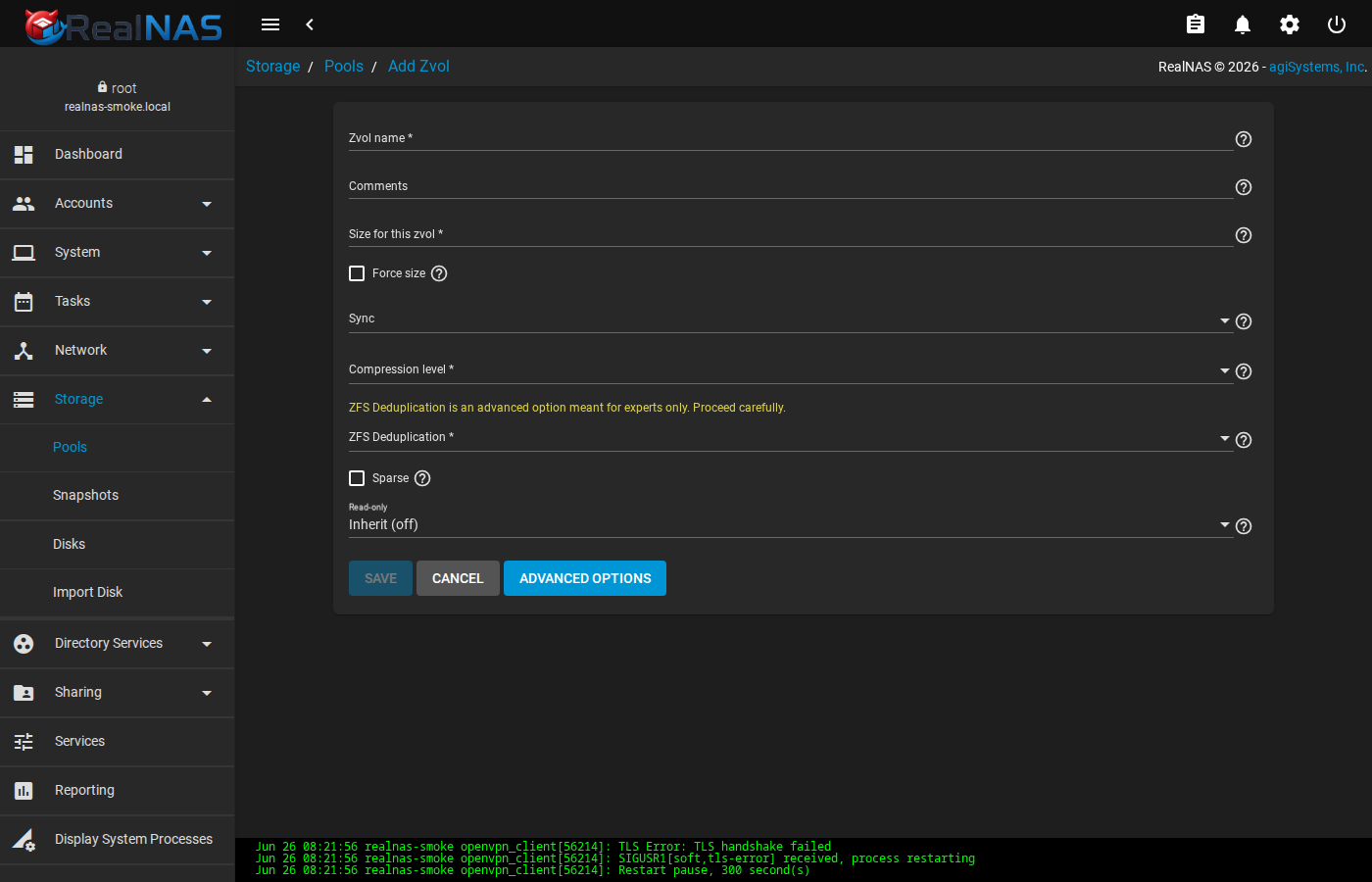This screenshot has height=882, width=1372.
Task: Click the Reporting chart icon
Action: pyautogui.click(x=24, y=791)
